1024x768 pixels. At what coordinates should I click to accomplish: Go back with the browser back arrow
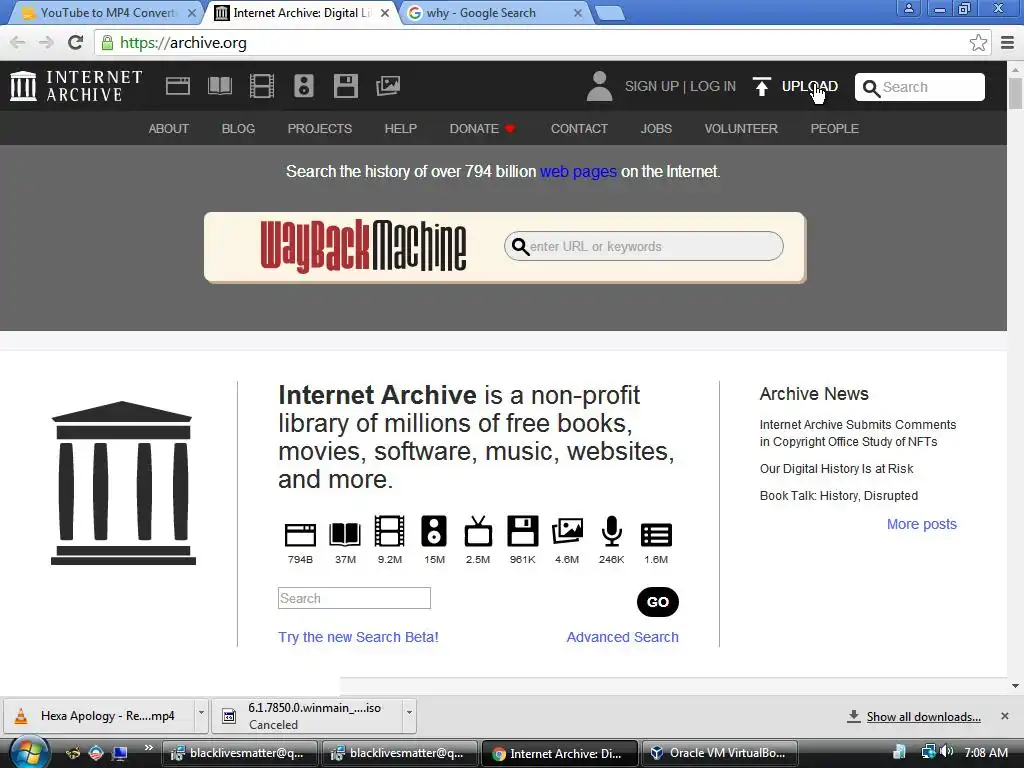click(18, 42)
